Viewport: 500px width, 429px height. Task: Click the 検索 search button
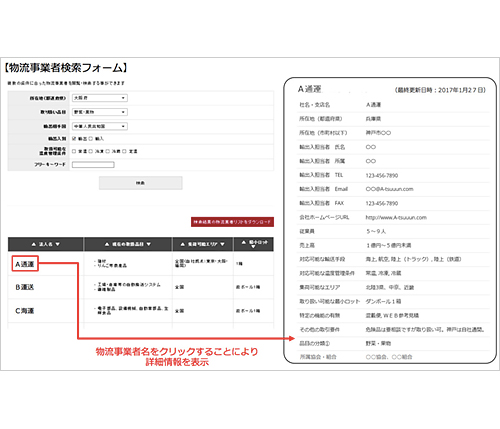[x=141, y=183]
